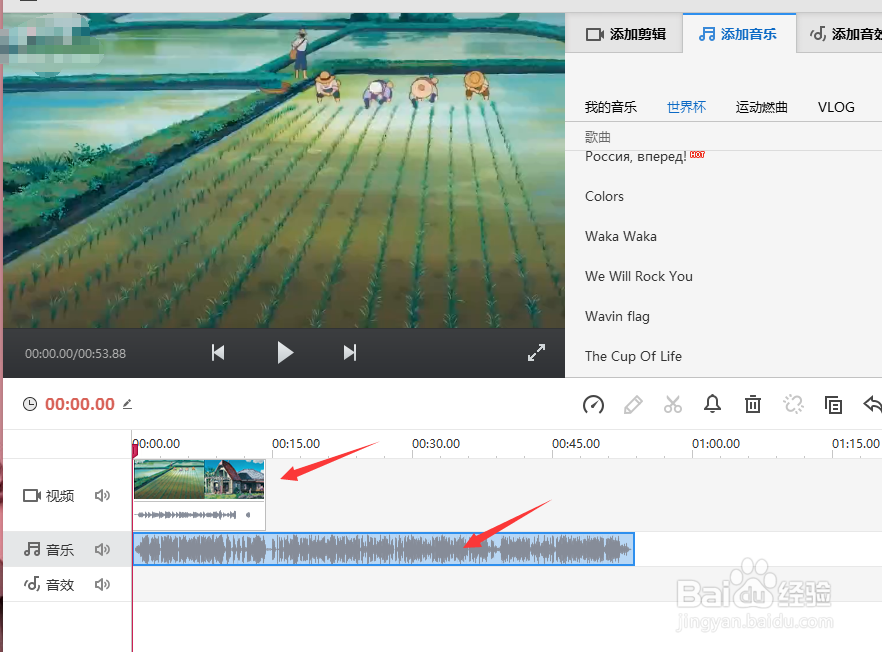
Task: Click the dashed link icon in toolbar
Action: 794,404
